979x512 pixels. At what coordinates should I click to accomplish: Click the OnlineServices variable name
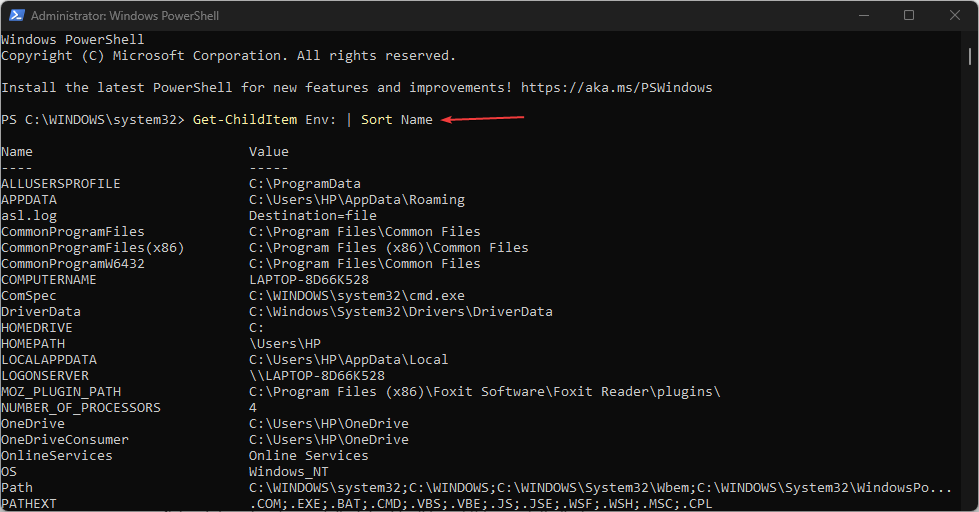pos(57,456)
